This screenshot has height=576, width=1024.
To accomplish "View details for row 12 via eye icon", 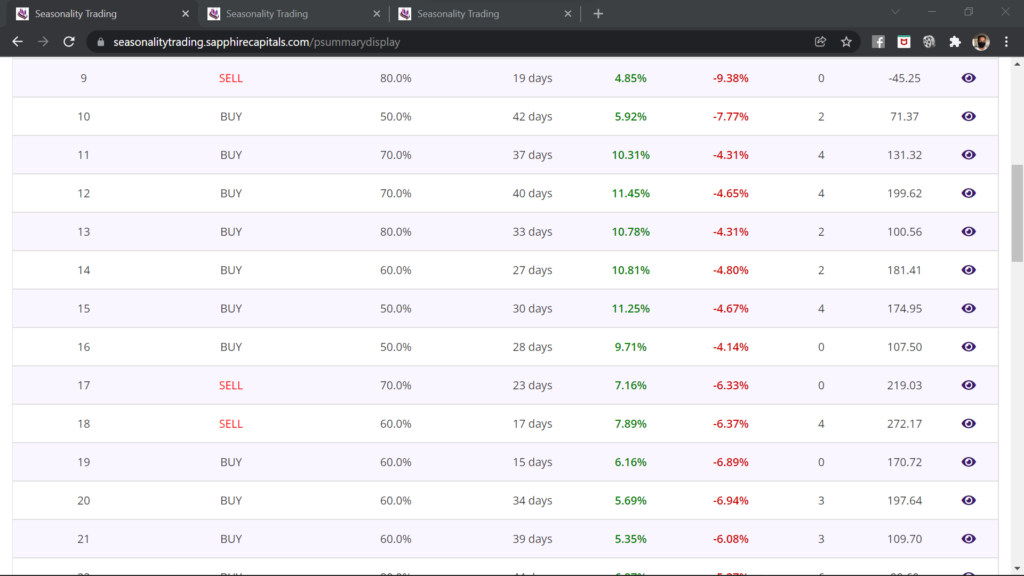I will (968, 193).
